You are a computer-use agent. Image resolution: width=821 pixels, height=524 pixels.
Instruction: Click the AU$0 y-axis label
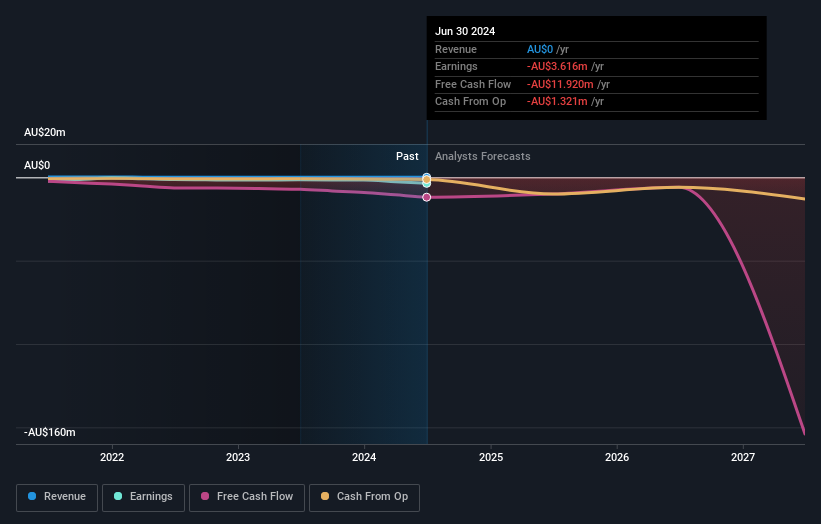[37, 165]
